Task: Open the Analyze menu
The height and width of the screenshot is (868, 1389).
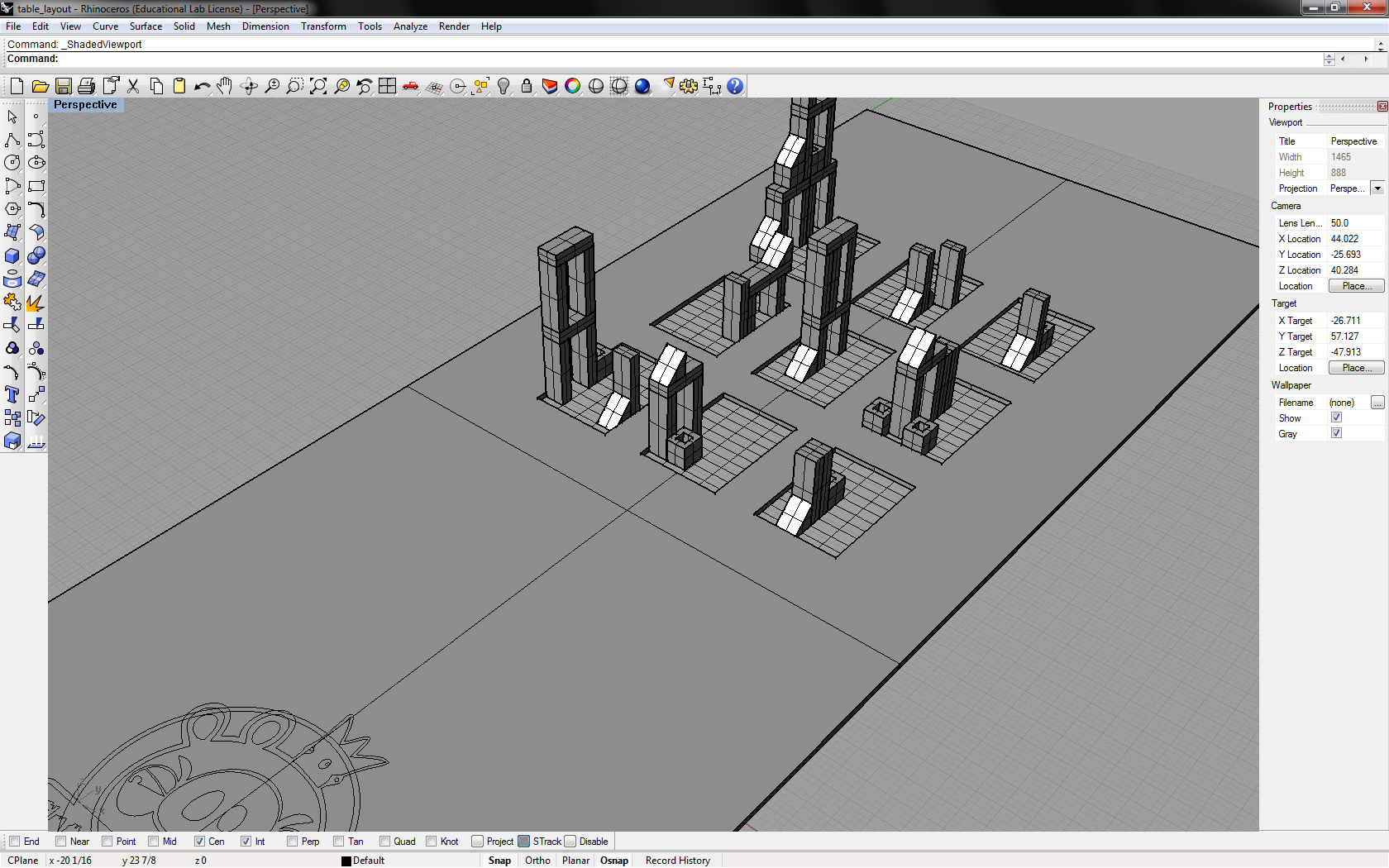Action: click(x=410, y=26)
